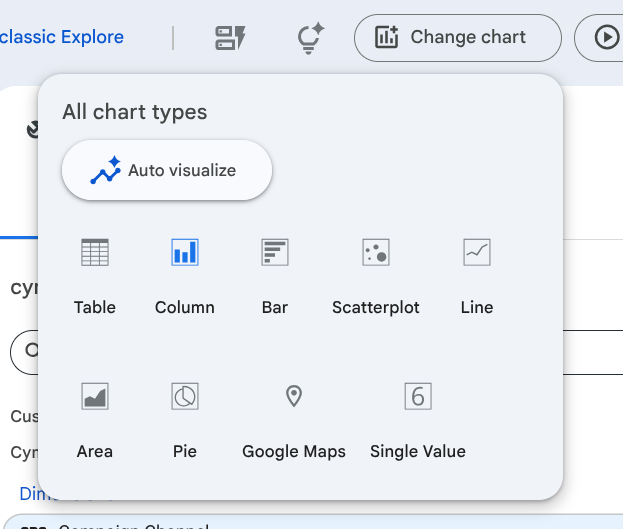This screenshot has width=623, height=529.
Task: Click the Auto visualize sparkle icon
Action: [106, 171]
